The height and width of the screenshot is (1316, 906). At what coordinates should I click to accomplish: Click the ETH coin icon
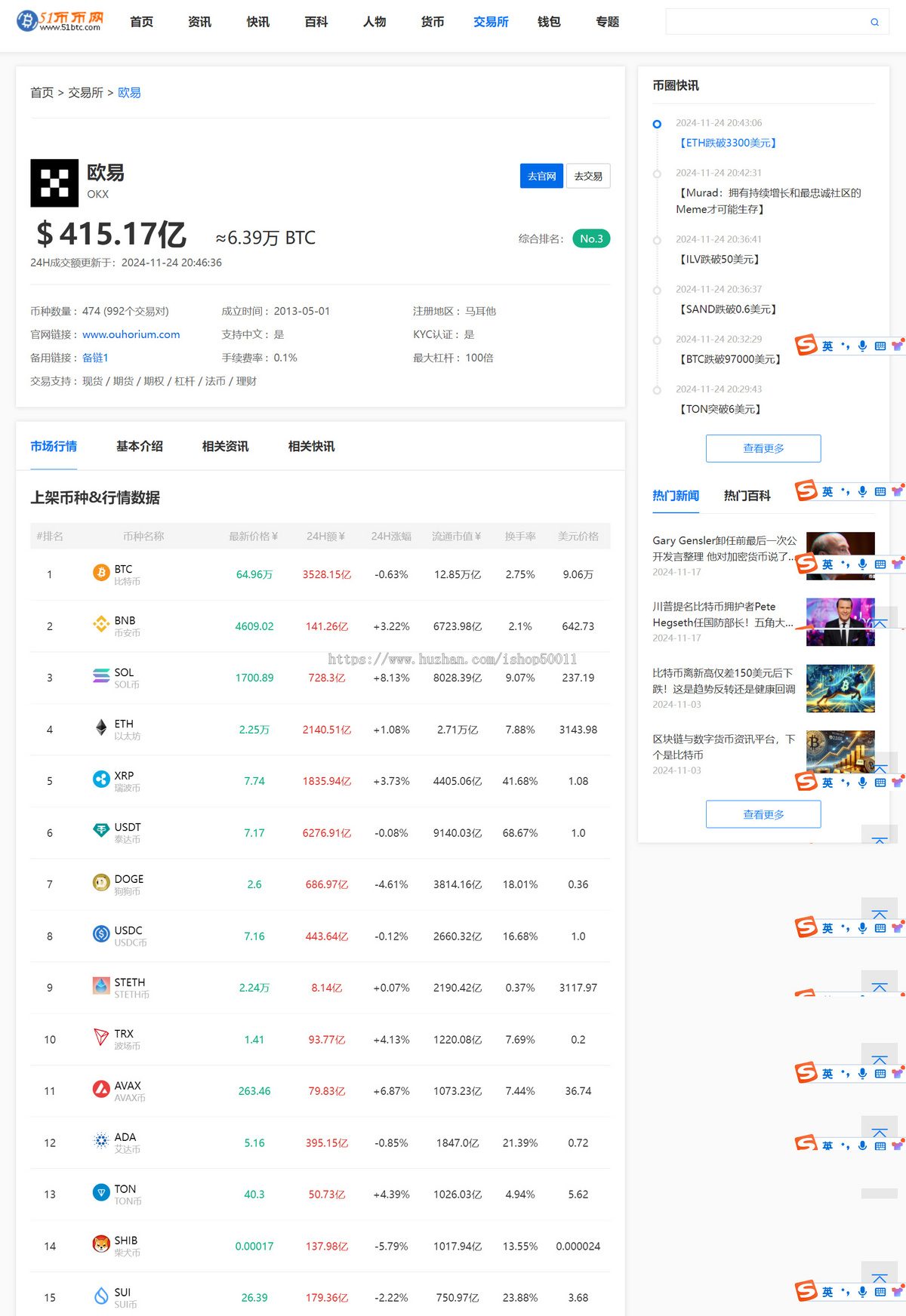pos(101,727)
